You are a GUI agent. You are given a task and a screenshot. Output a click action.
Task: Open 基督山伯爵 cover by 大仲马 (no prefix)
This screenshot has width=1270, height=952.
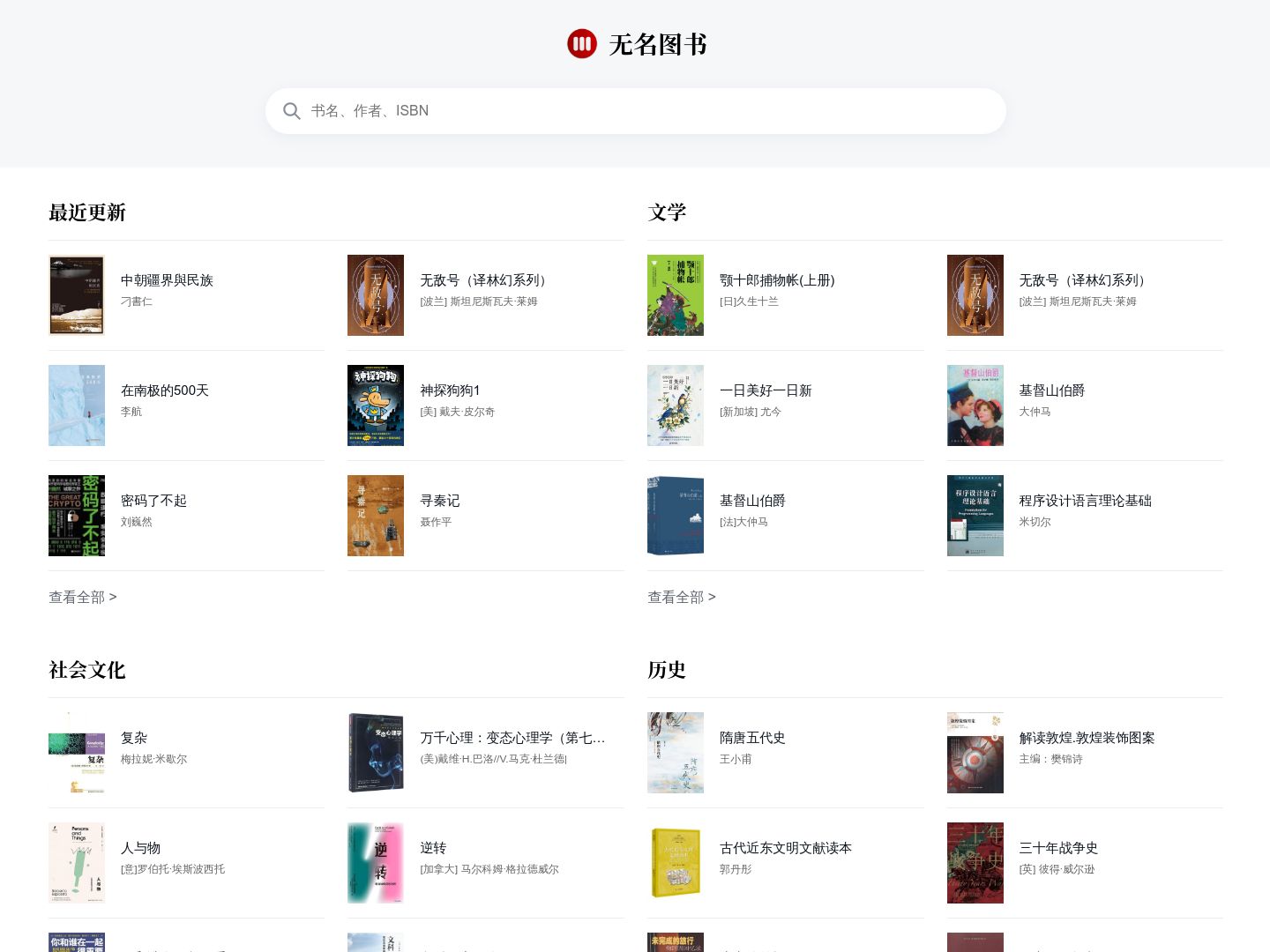pos(975,405)
